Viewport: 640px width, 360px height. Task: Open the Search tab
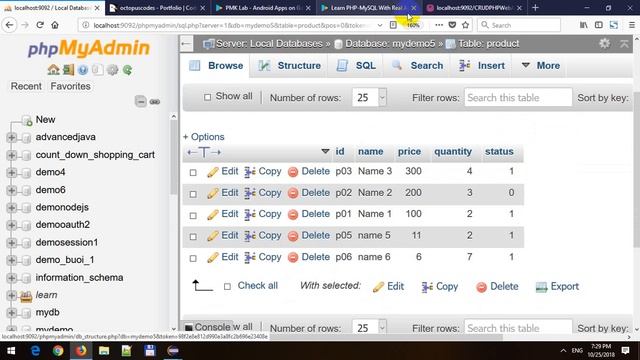[x=417, y=66]
